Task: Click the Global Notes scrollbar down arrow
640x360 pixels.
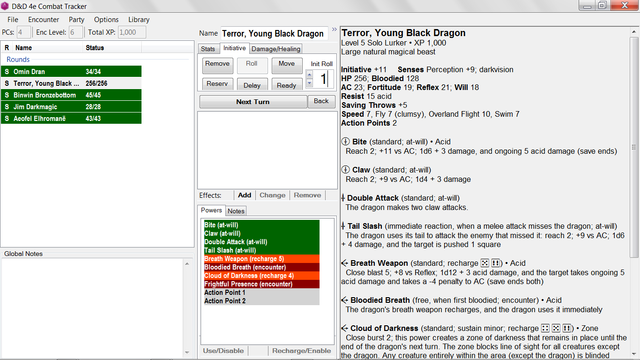Action: pyautogui.click(x=187, y=352)
